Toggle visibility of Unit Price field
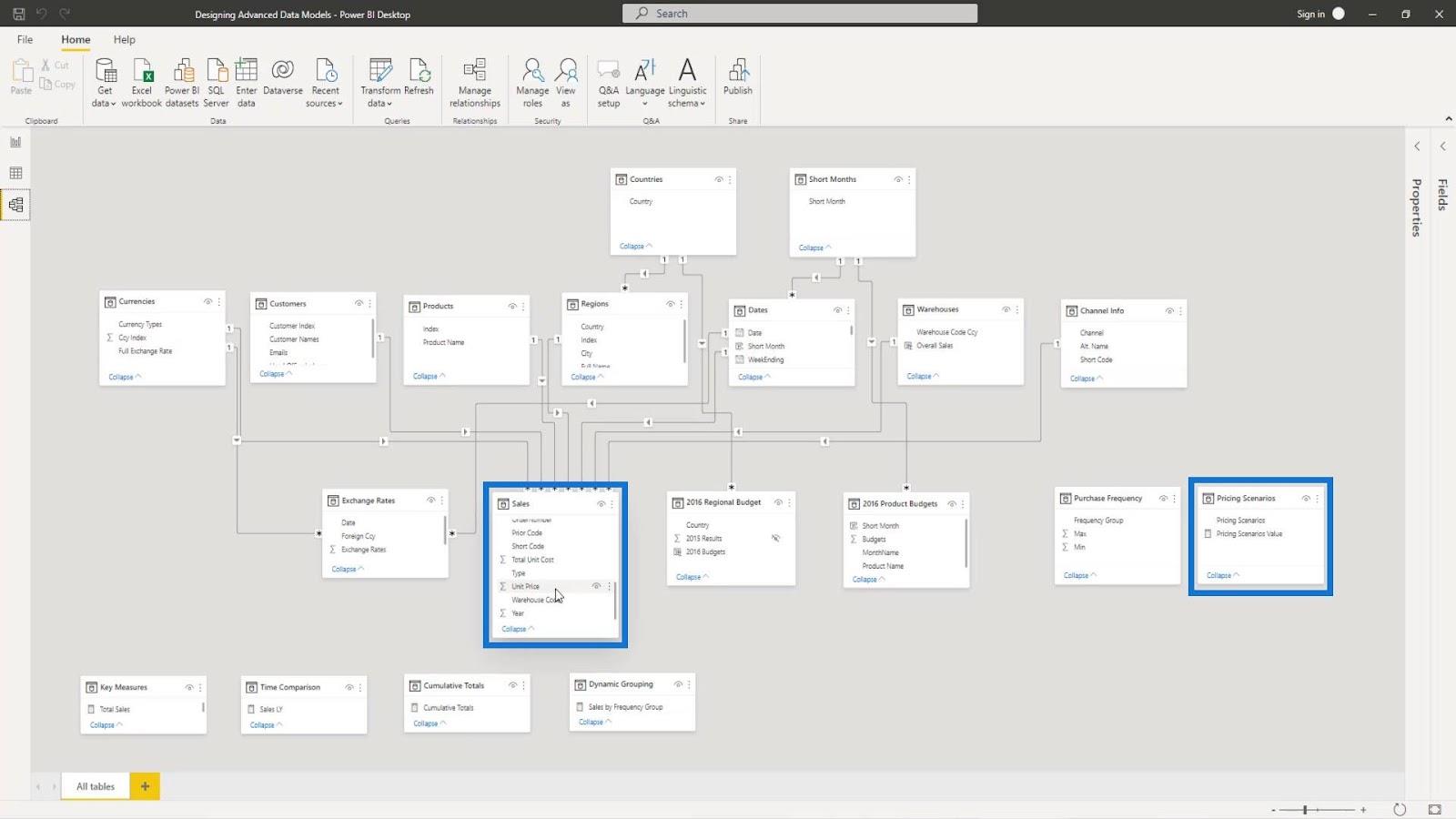1456x819 pixels. (x=596, y=586)
